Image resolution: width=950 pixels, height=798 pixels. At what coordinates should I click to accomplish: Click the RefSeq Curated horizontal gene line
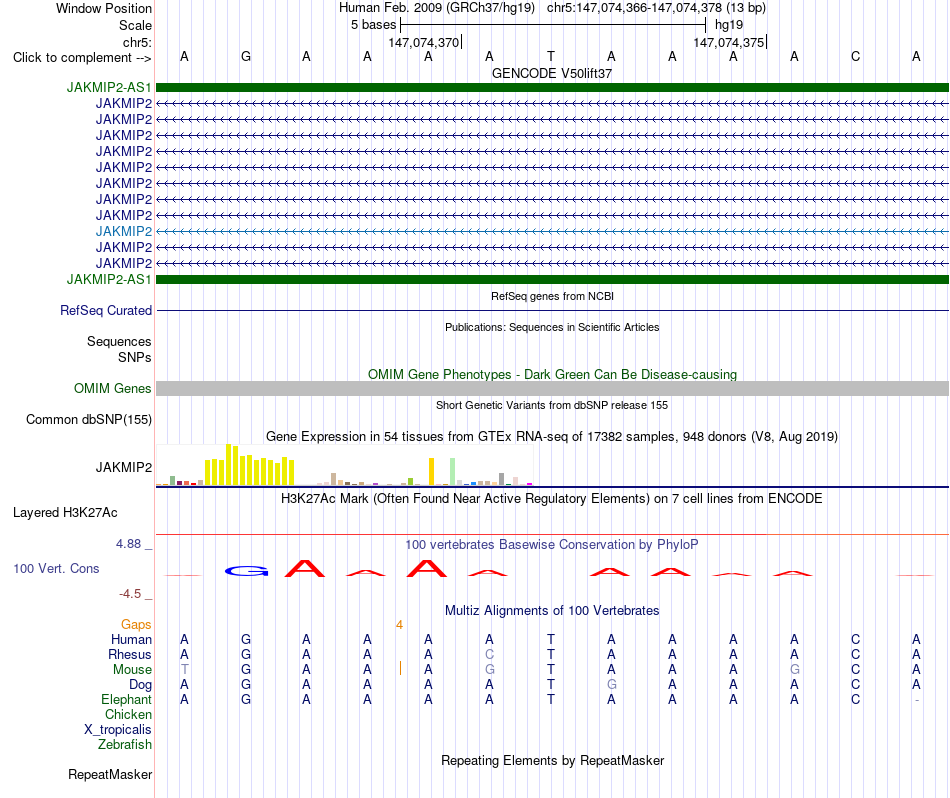click(x=552, y=311)
